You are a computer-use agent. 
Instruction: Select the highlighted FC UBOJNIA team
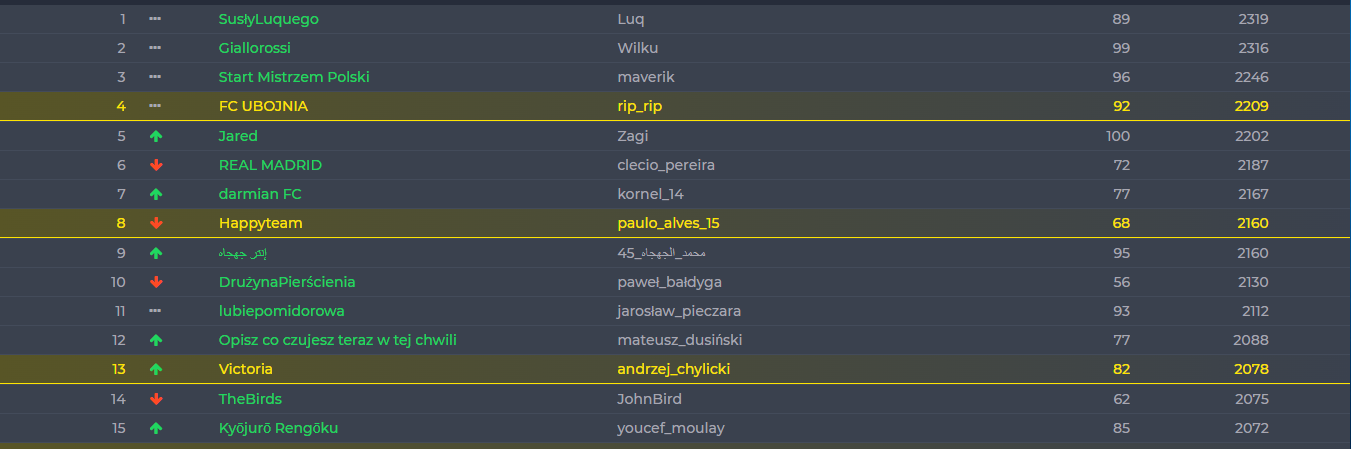(x=263, y=106)
